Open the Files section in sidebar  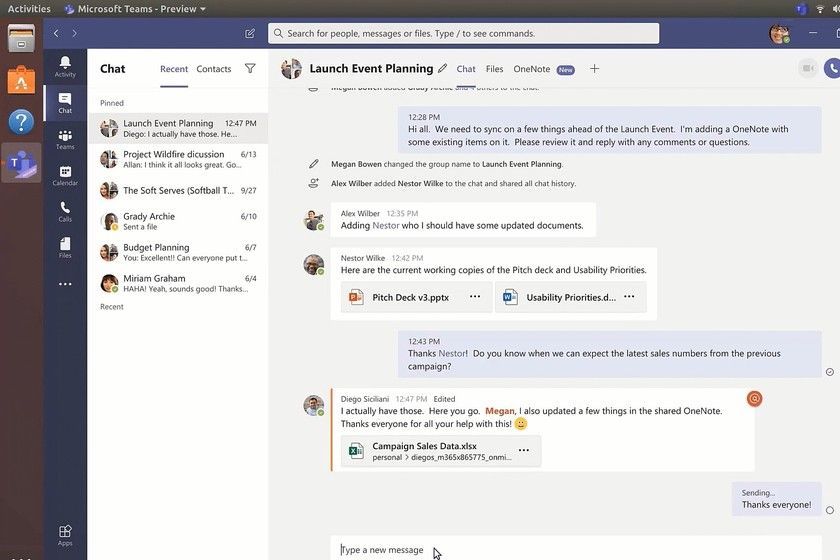pyautogui.click(x=65, y=248)
